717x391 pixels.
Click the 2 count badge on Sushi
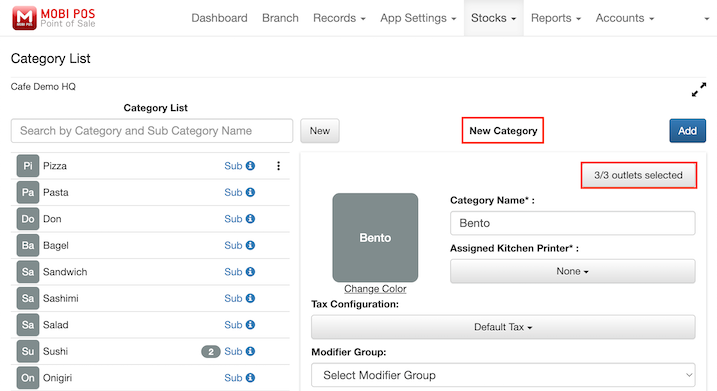pyautogui.click(x=211, y=352)
